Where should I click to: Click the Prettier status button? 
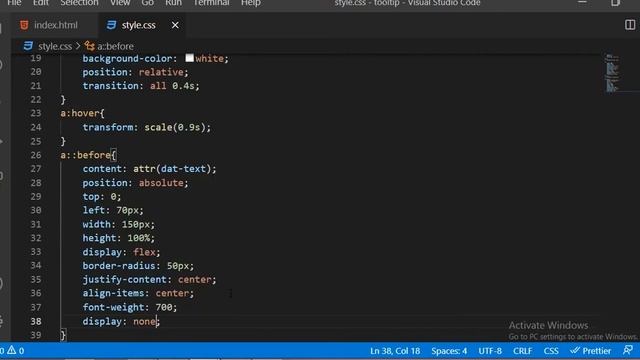tap(591, 351)
